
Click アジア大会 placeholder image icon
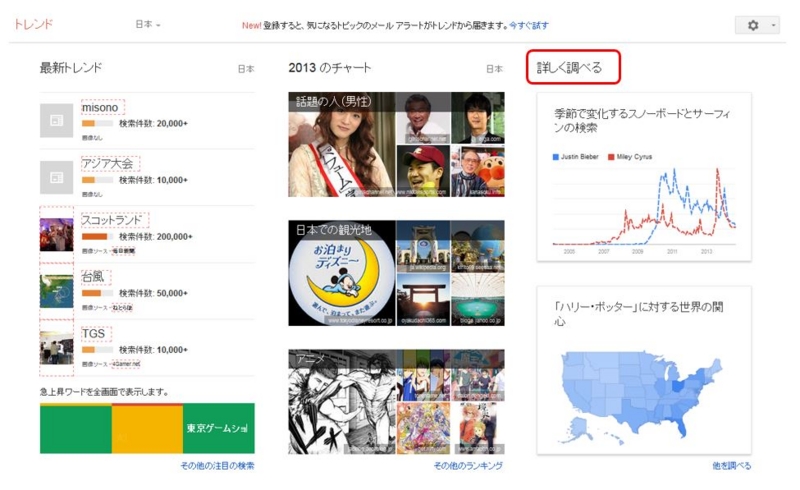pyautogui.click(x=57, y=177)
